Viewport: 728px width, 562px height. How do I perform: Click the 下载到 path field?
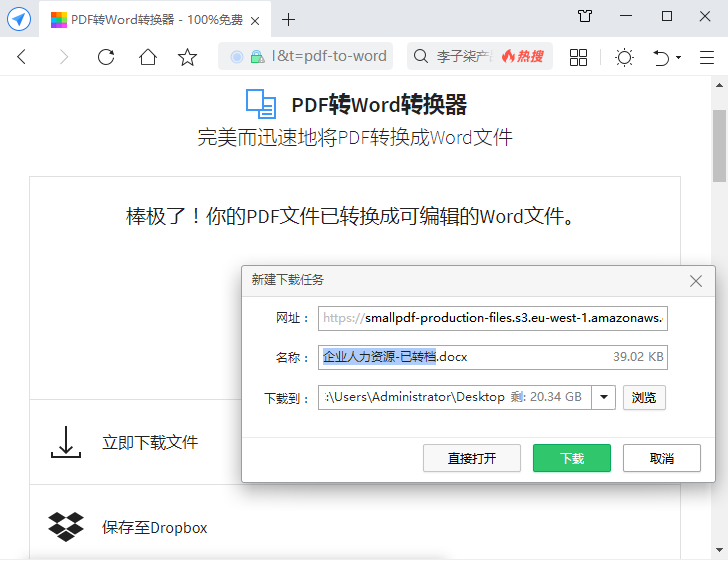[x=455, y=397]
